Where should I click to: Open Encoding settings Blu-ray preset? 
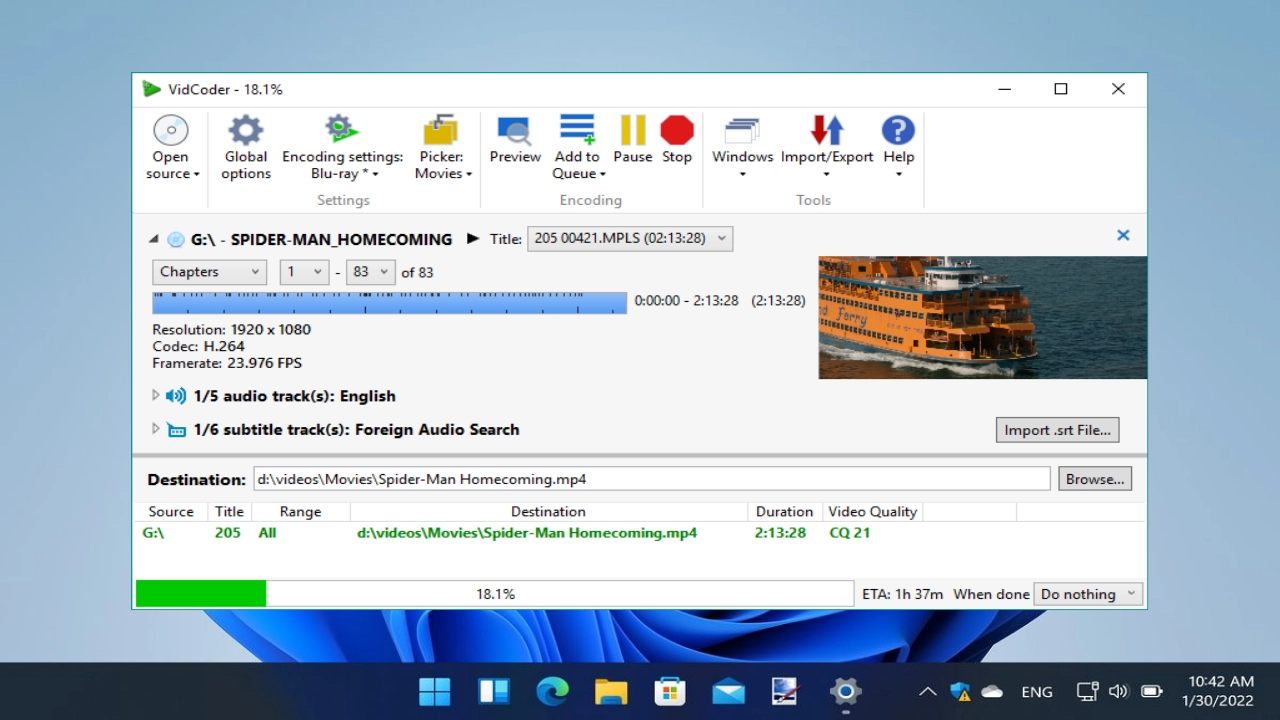[343, 147]
